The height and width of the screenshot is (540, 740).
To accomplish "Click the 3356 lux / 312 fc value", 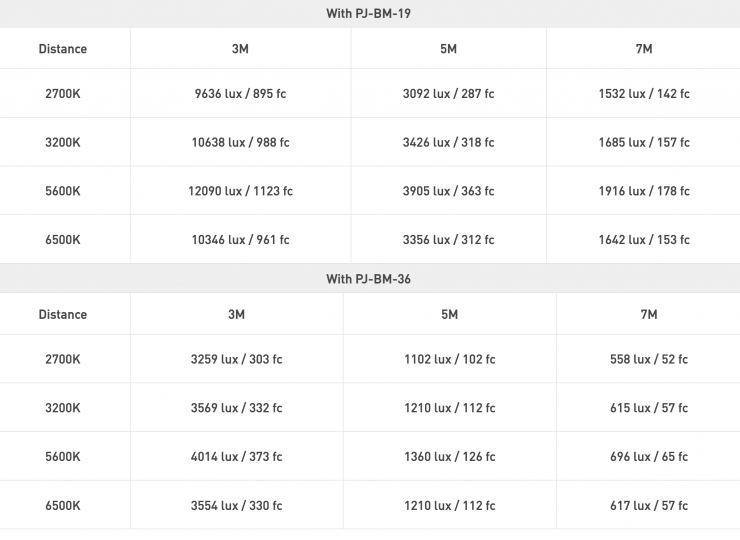I will 448,240.
